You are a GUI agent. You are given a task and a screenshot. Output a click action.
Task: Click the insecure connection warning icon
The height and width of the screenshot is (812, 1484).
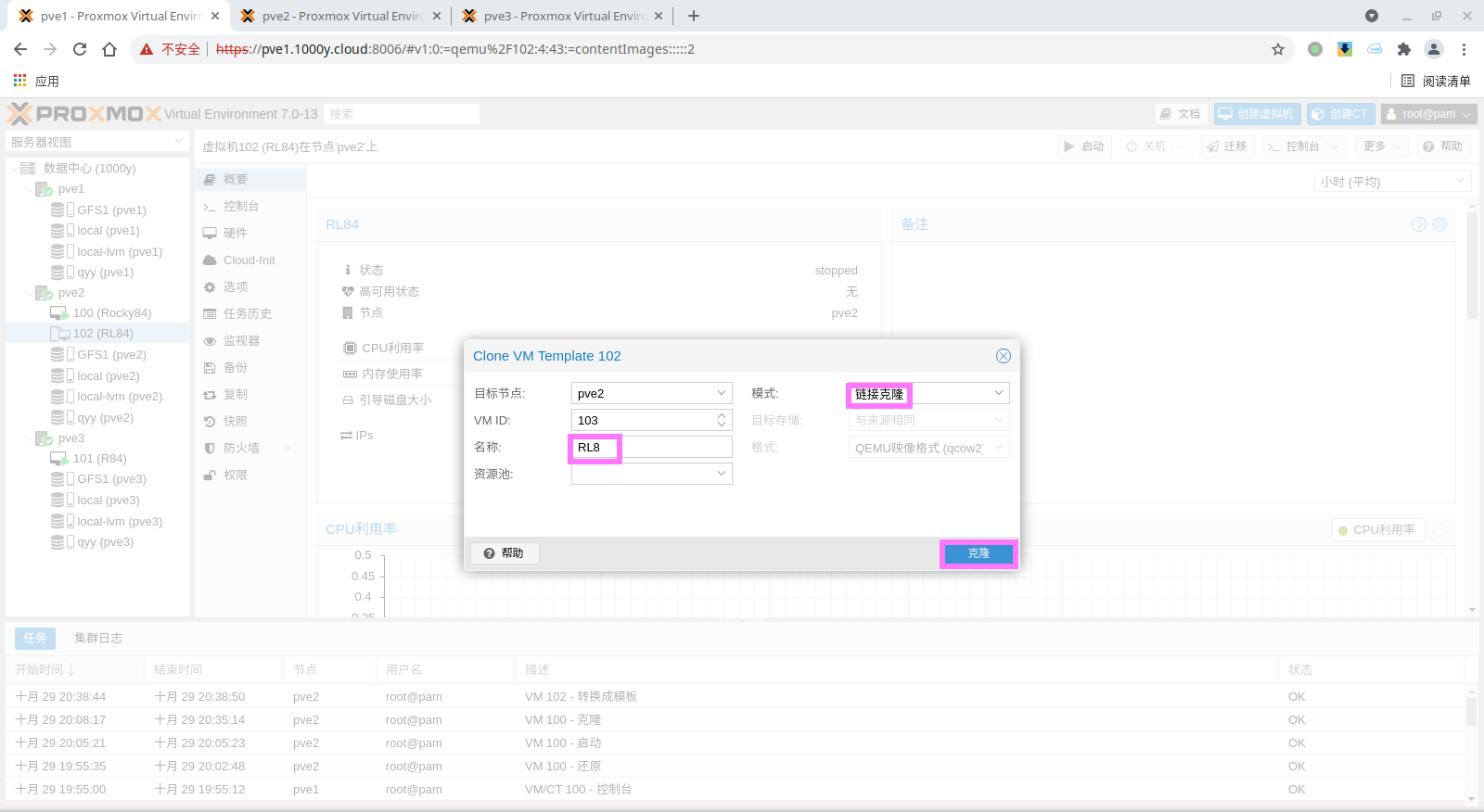[147, 49]
